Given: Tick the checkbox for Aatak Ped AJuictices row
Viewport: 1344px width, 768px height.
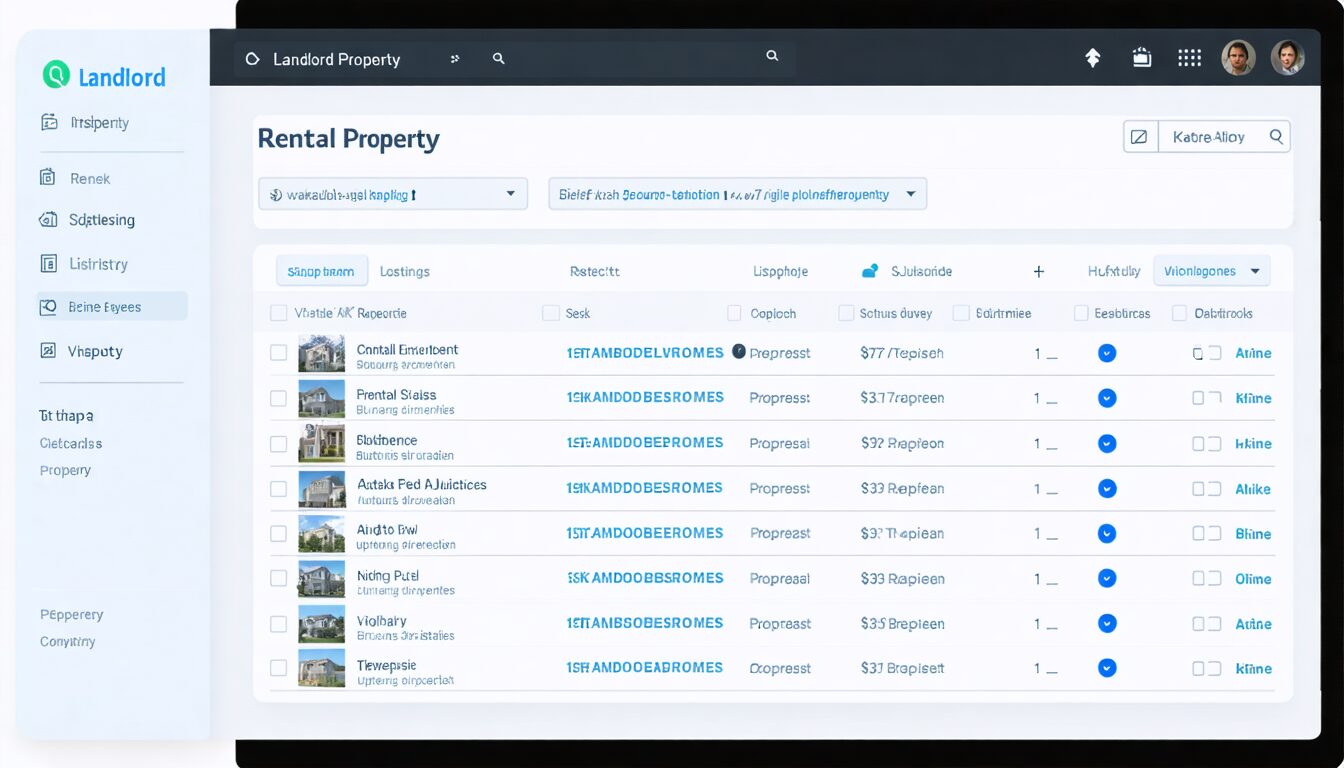Looking at the screenshot, I should (279, 489).
